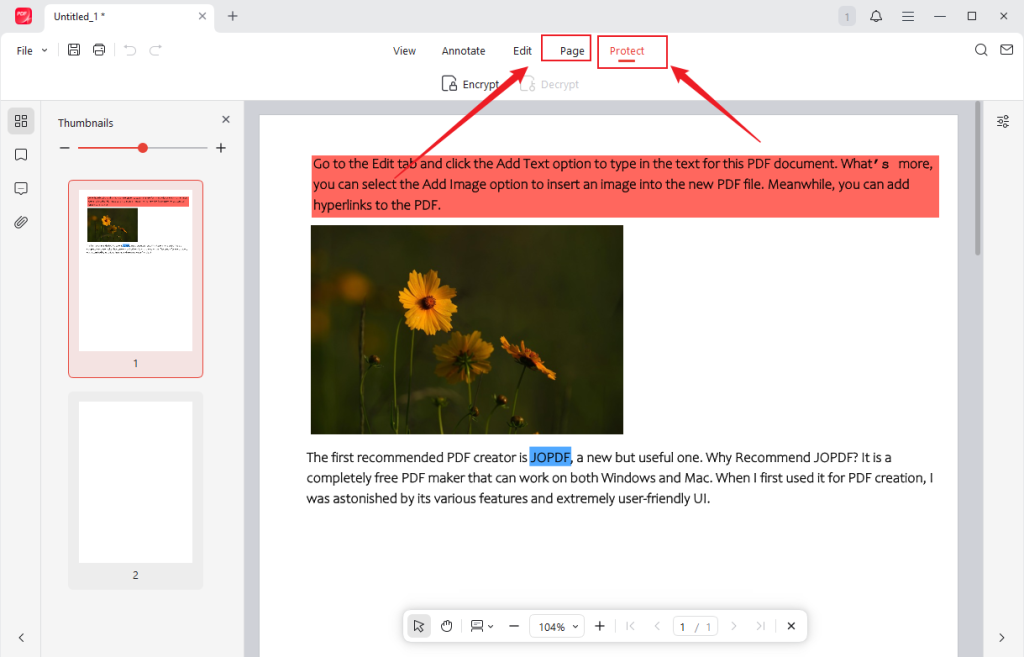This screenshot has width=1024, height=657.
Task: Open the Bookmarks panel in the sidebar
Action: coord(20,154)
